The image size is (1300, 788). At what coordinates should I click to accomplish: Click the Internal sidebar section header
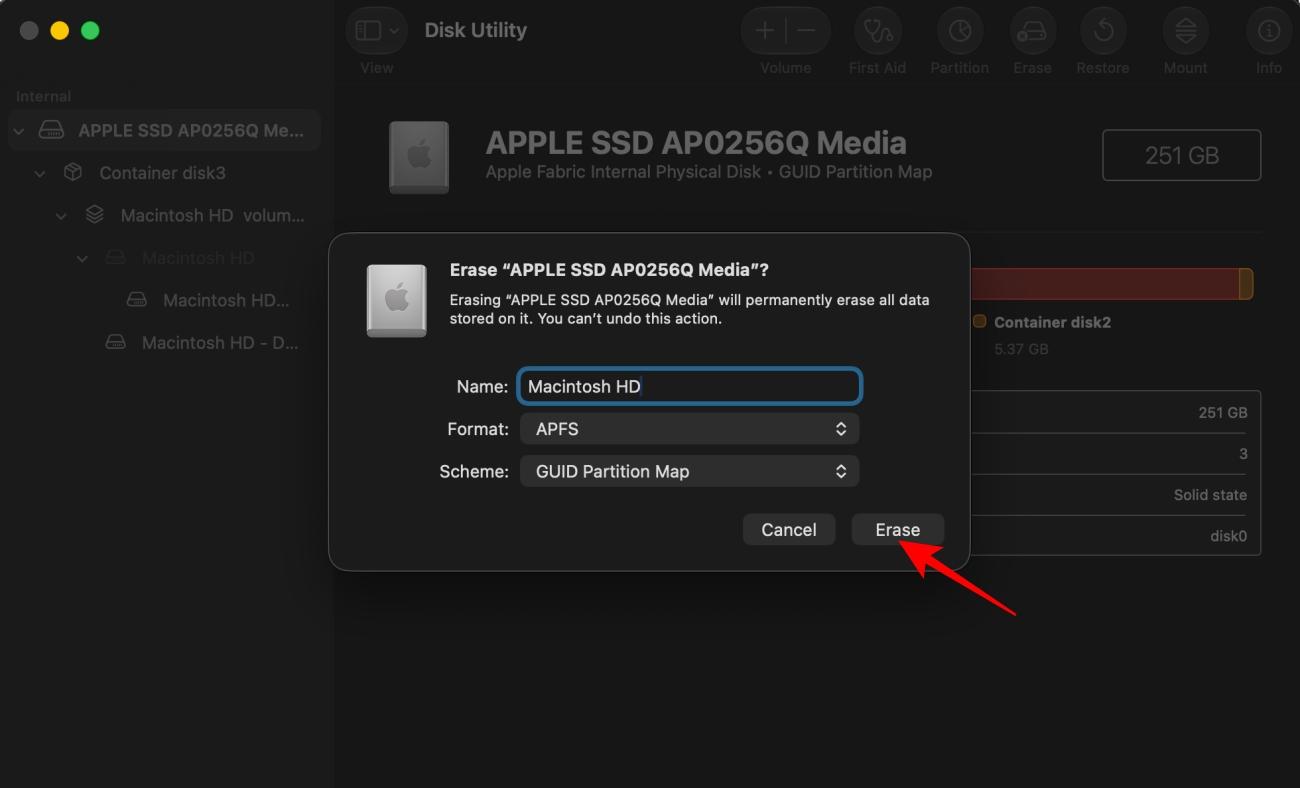point(43,97)
